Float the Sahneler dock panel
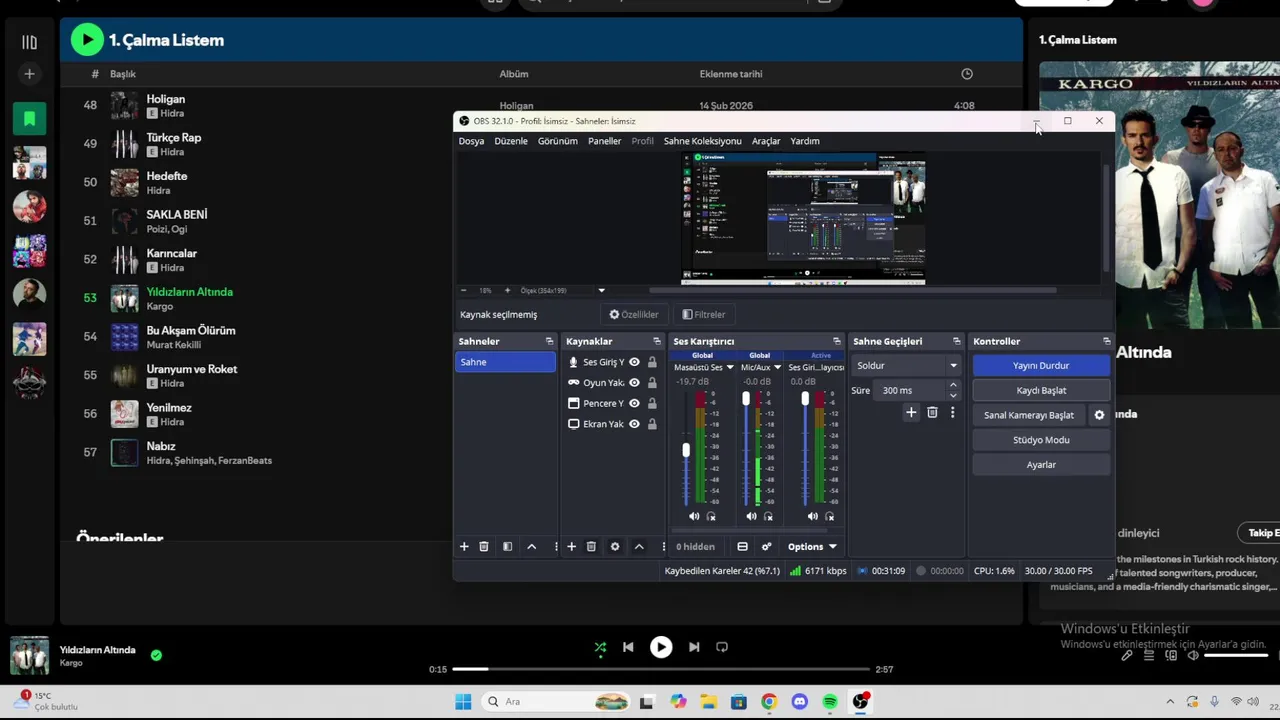This screenshot has width=1280, height=720. pos(549,341)
